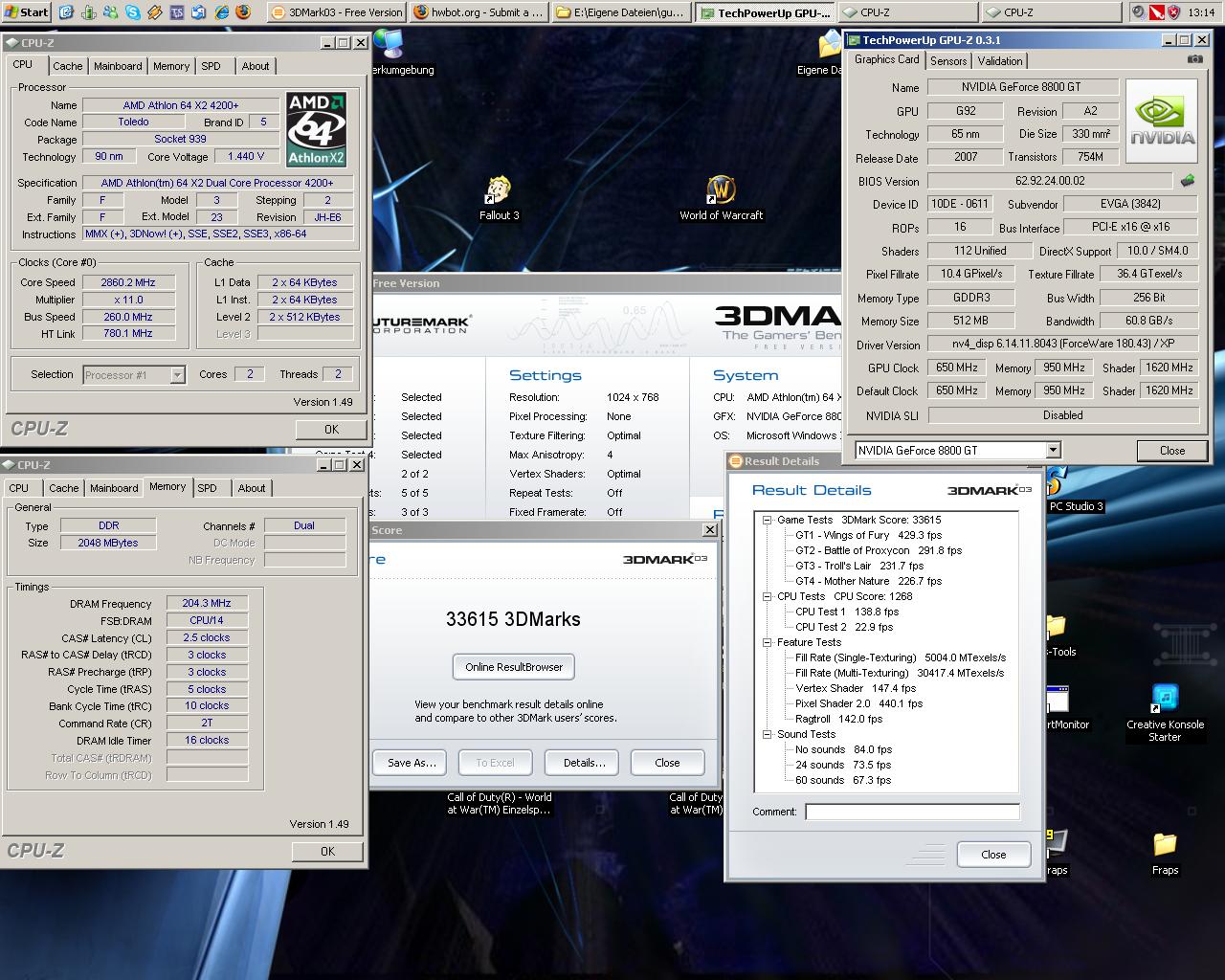Close the 3DMark score dialog via Close button

coord(667,763)
